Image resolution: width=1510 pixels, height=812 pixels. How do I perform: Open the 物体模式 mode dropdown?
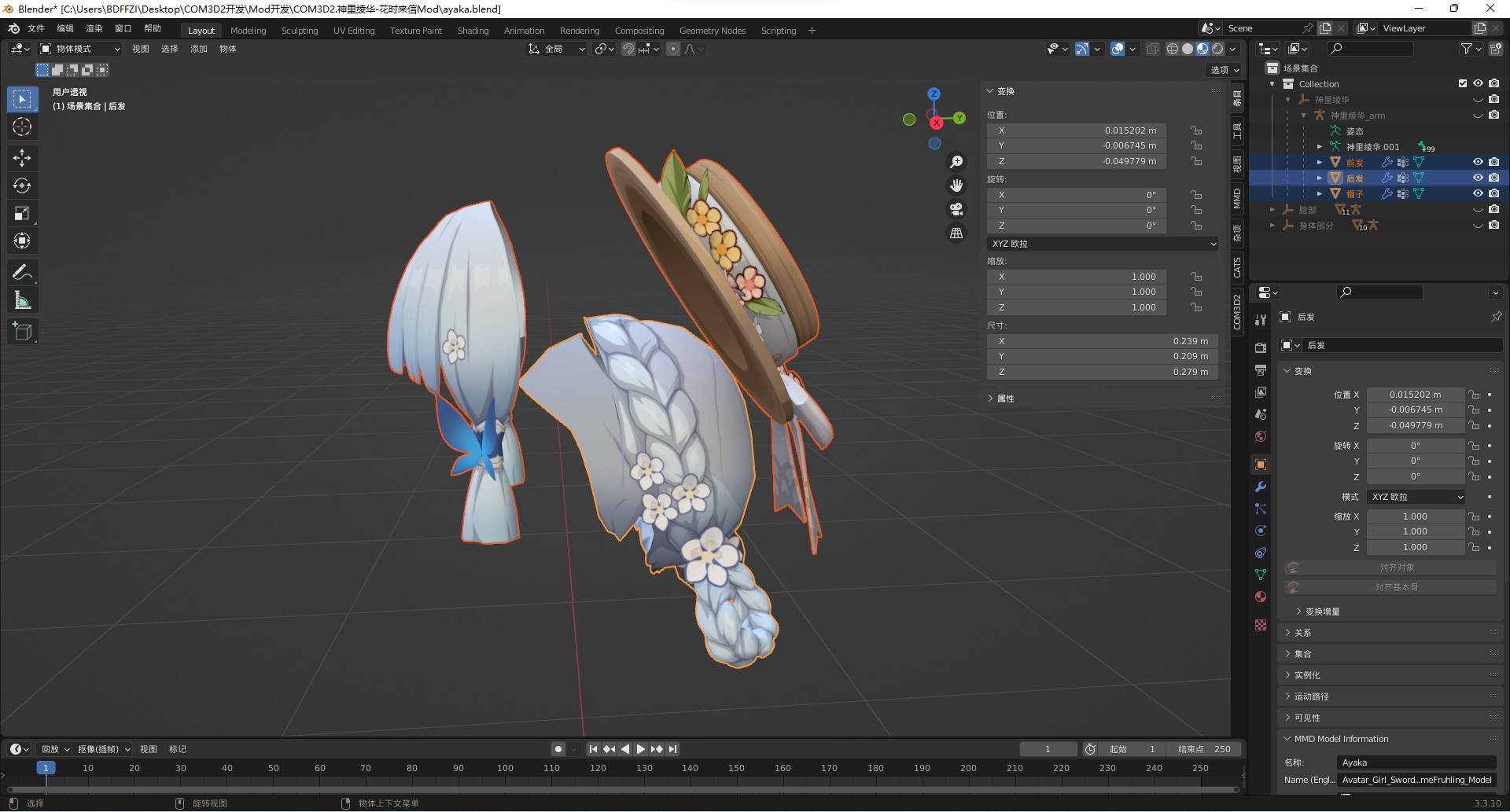tap(79, 49)
